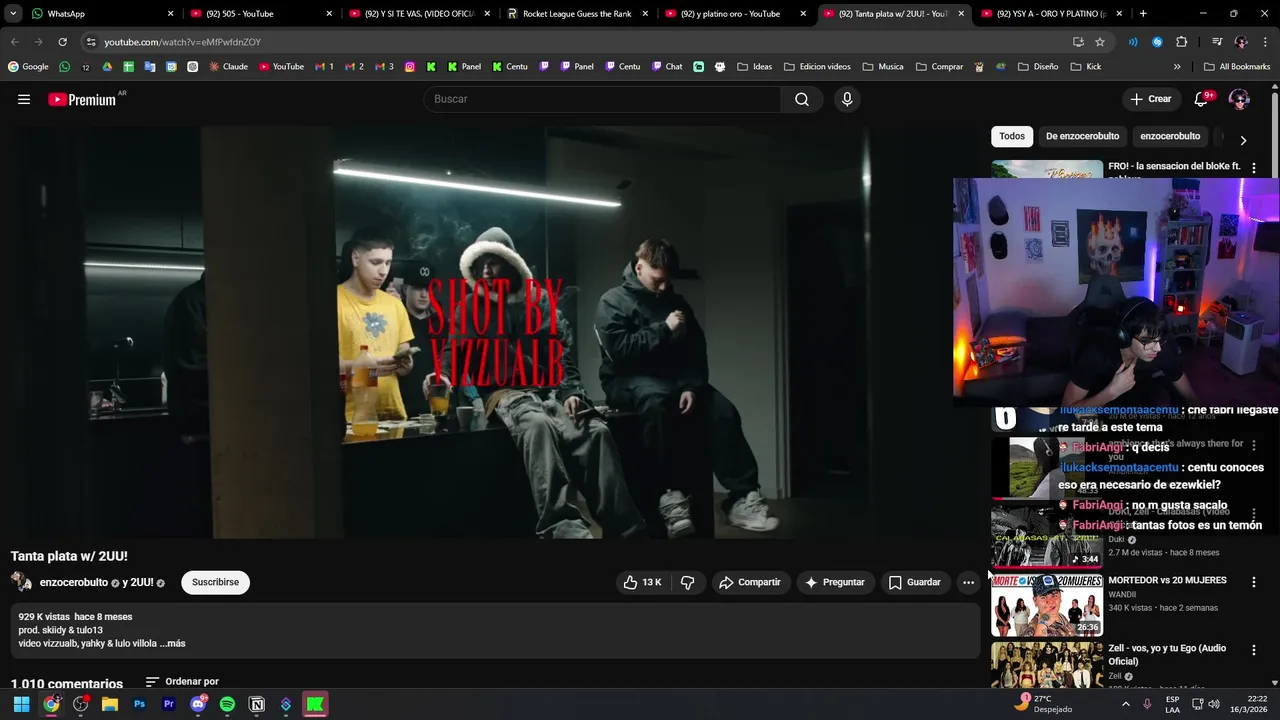Open the media control icon in Chrome toolbar
The image size is (1280, 720).
click(1217, 42)
